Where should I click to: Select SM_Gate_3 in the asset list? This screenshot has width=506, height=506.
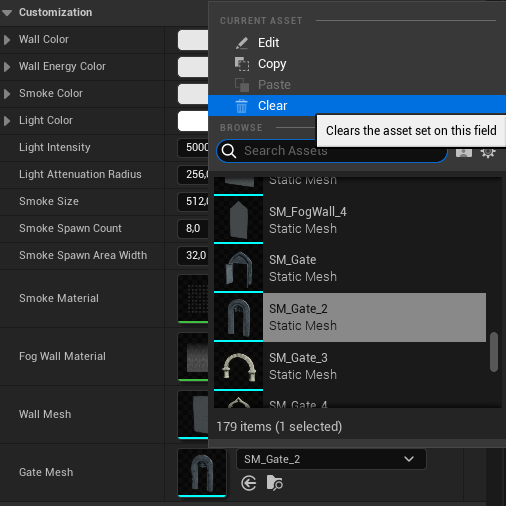tap(350, 366)
